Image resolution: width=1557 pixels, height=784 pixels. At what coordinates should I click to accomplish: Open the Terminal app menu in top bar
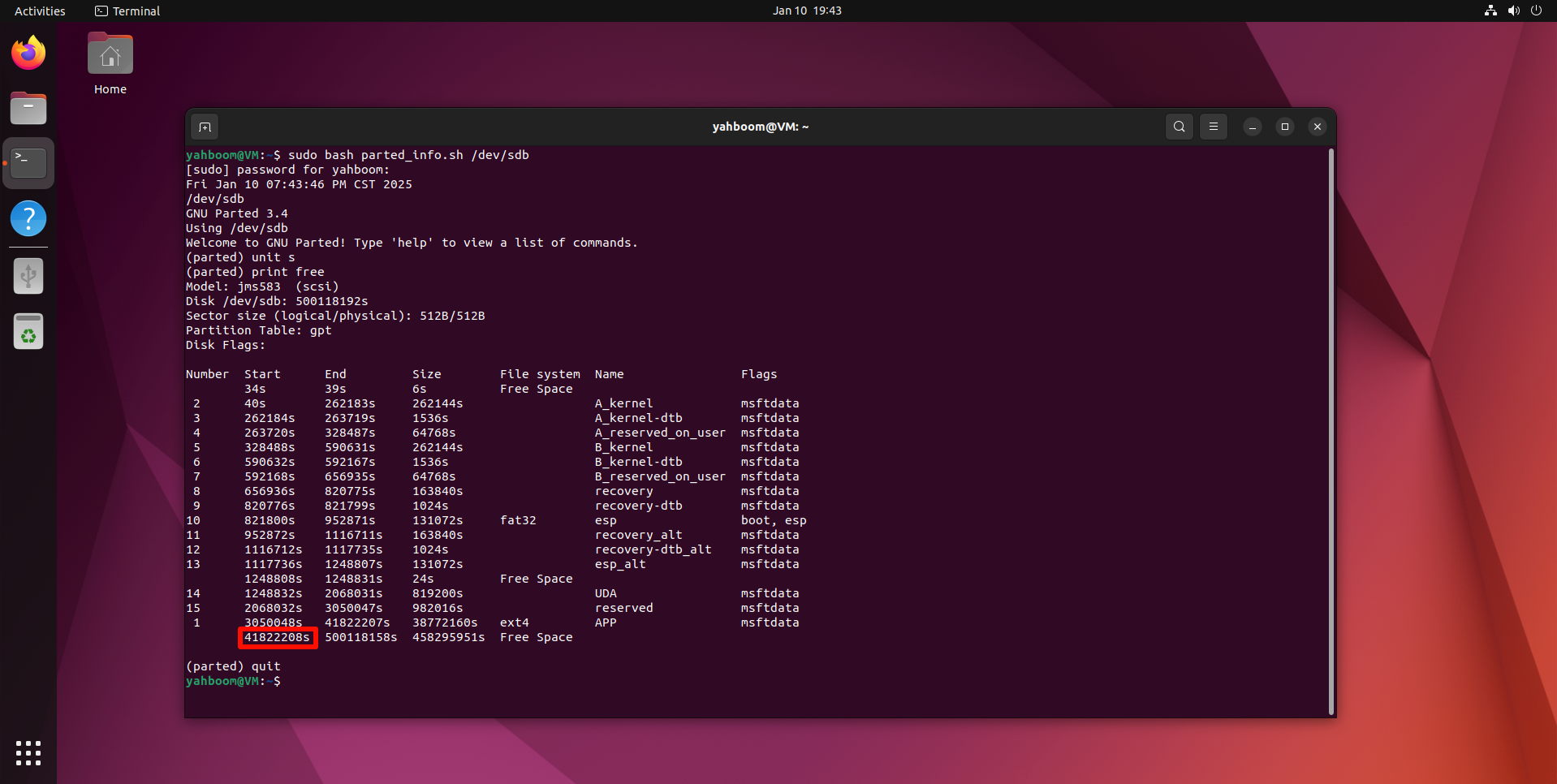(x=127, y=11)
